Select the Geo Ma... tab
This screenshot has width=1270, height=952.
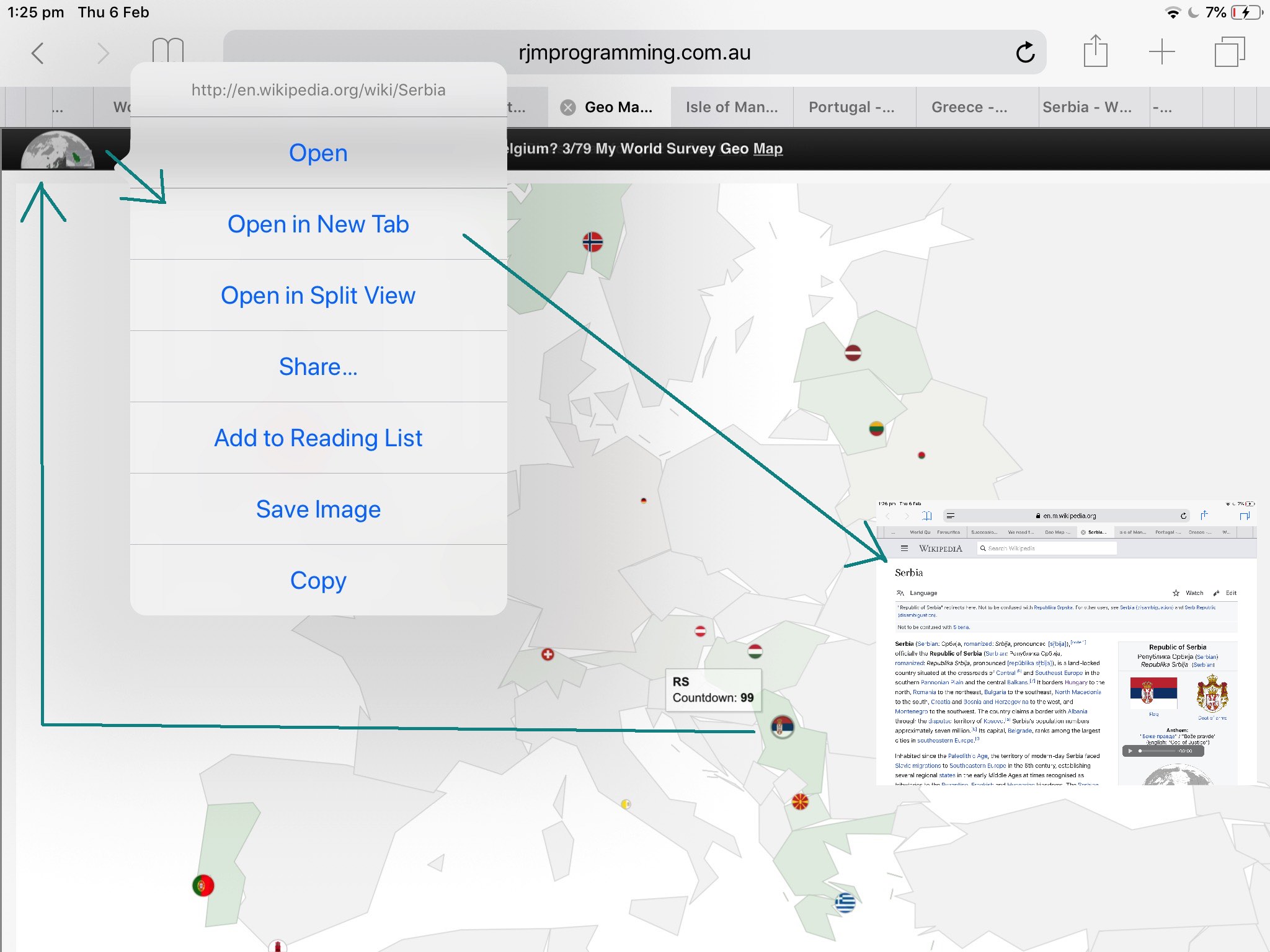(610, 108)
